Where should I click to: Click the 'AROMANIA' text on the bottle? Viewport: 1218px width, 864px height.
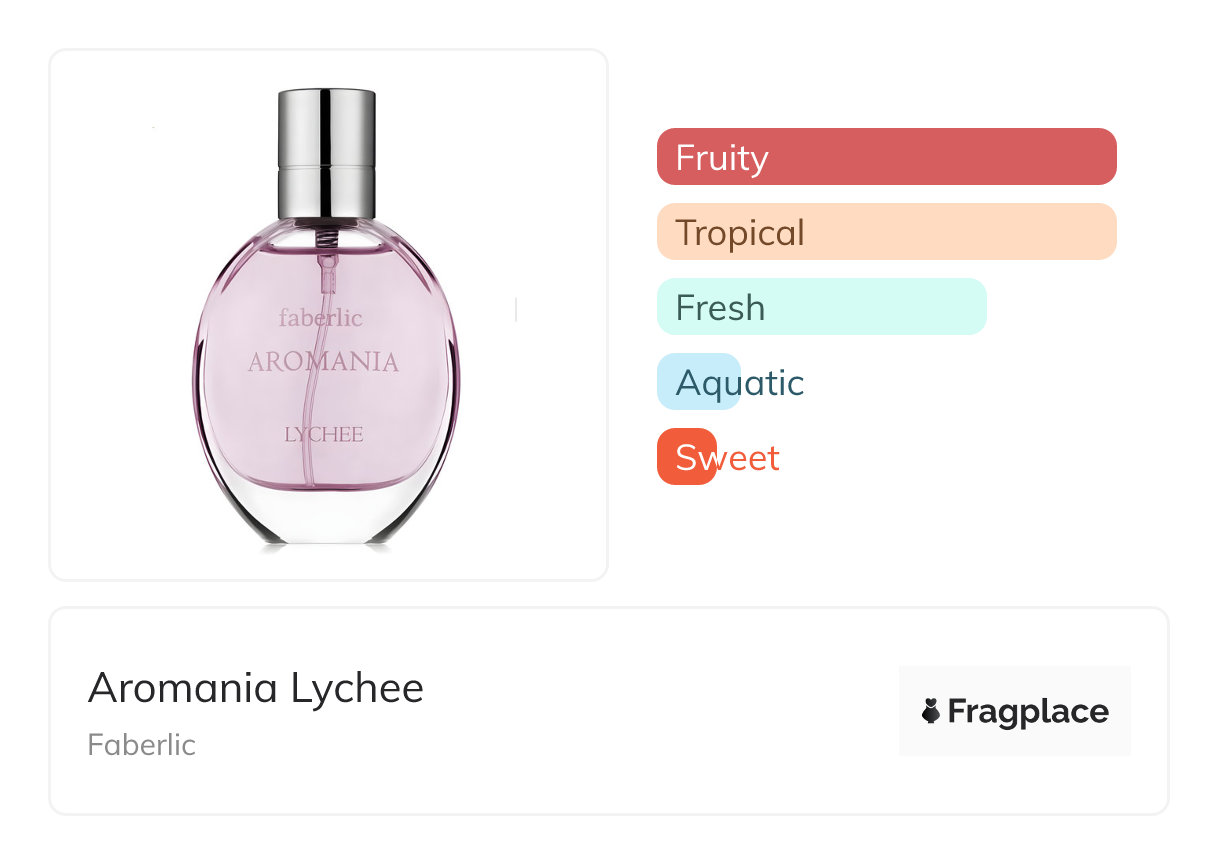[x=323, y=362]
